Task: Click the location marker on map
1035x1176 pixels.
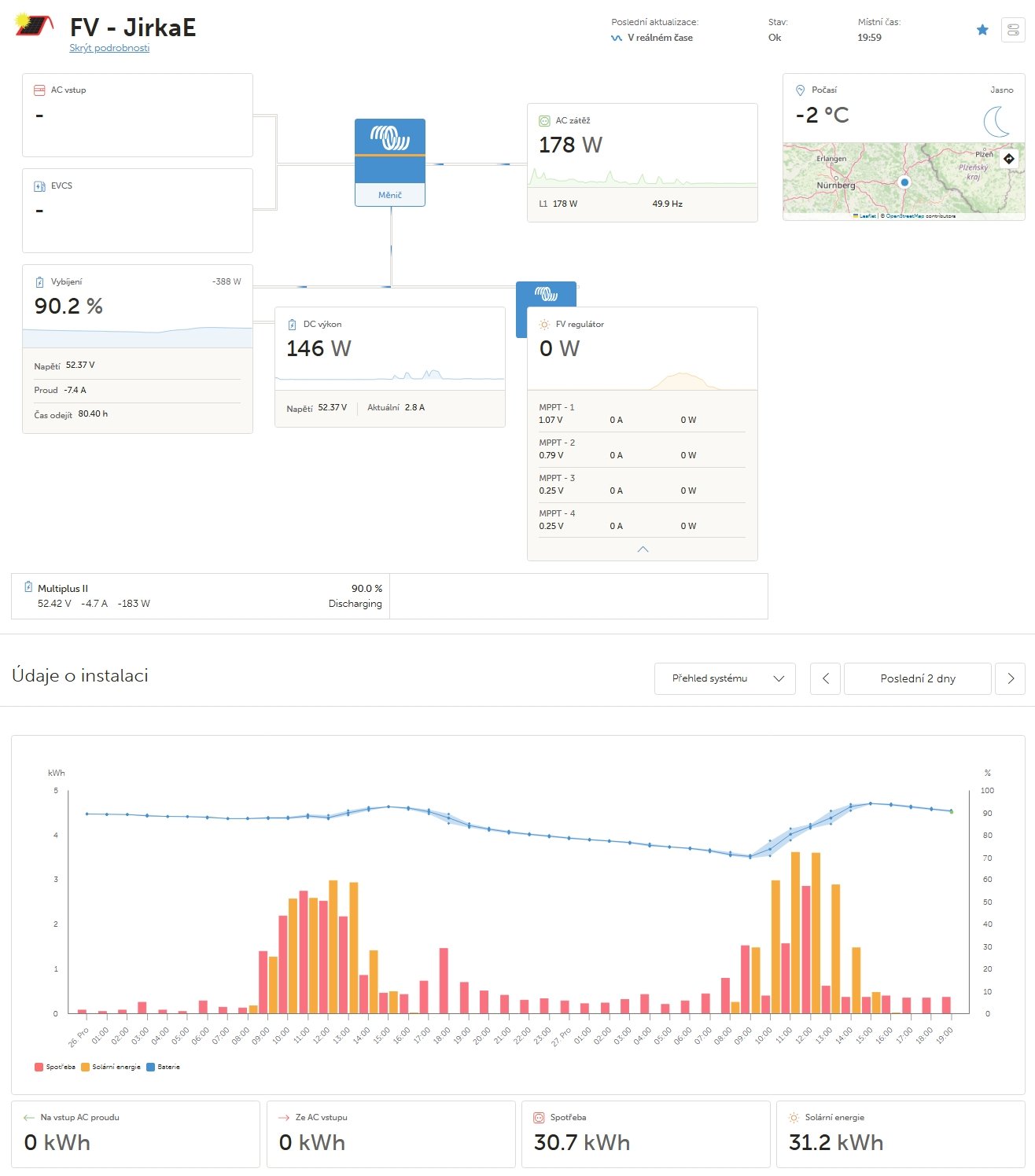Action: (904, 182)
